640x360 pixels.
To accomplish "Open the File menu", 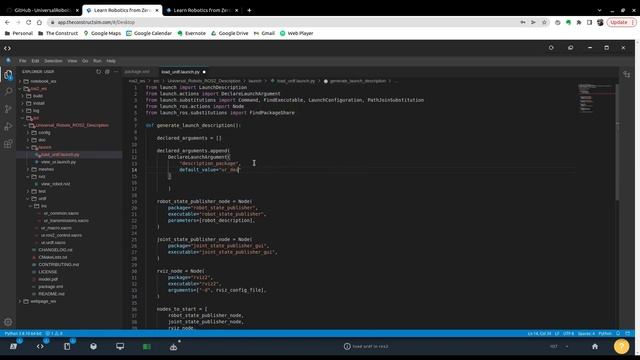I will (x=22, y=61).
